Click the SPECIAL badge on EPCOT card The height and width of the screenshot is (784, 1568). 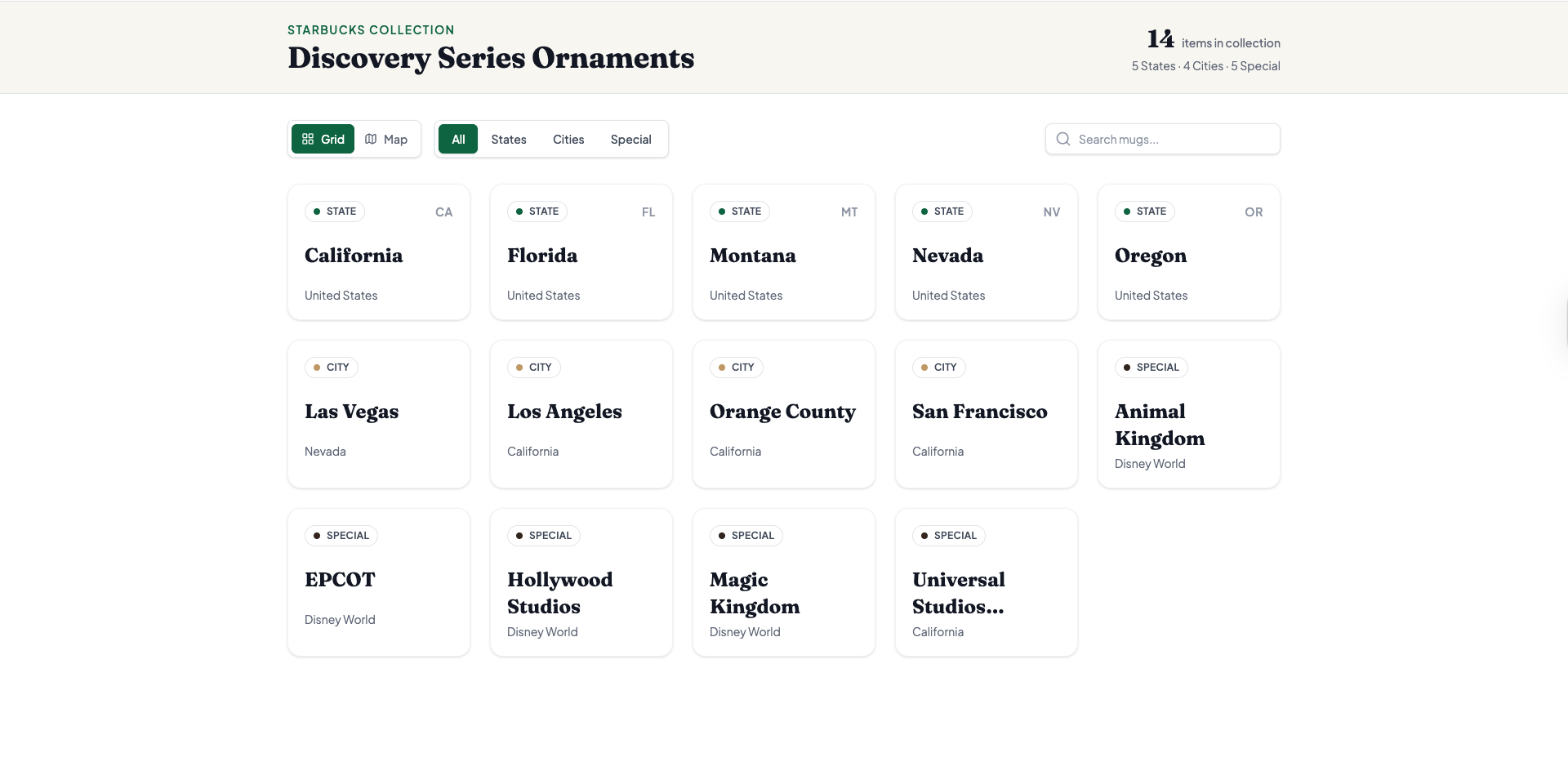point(341,536)
